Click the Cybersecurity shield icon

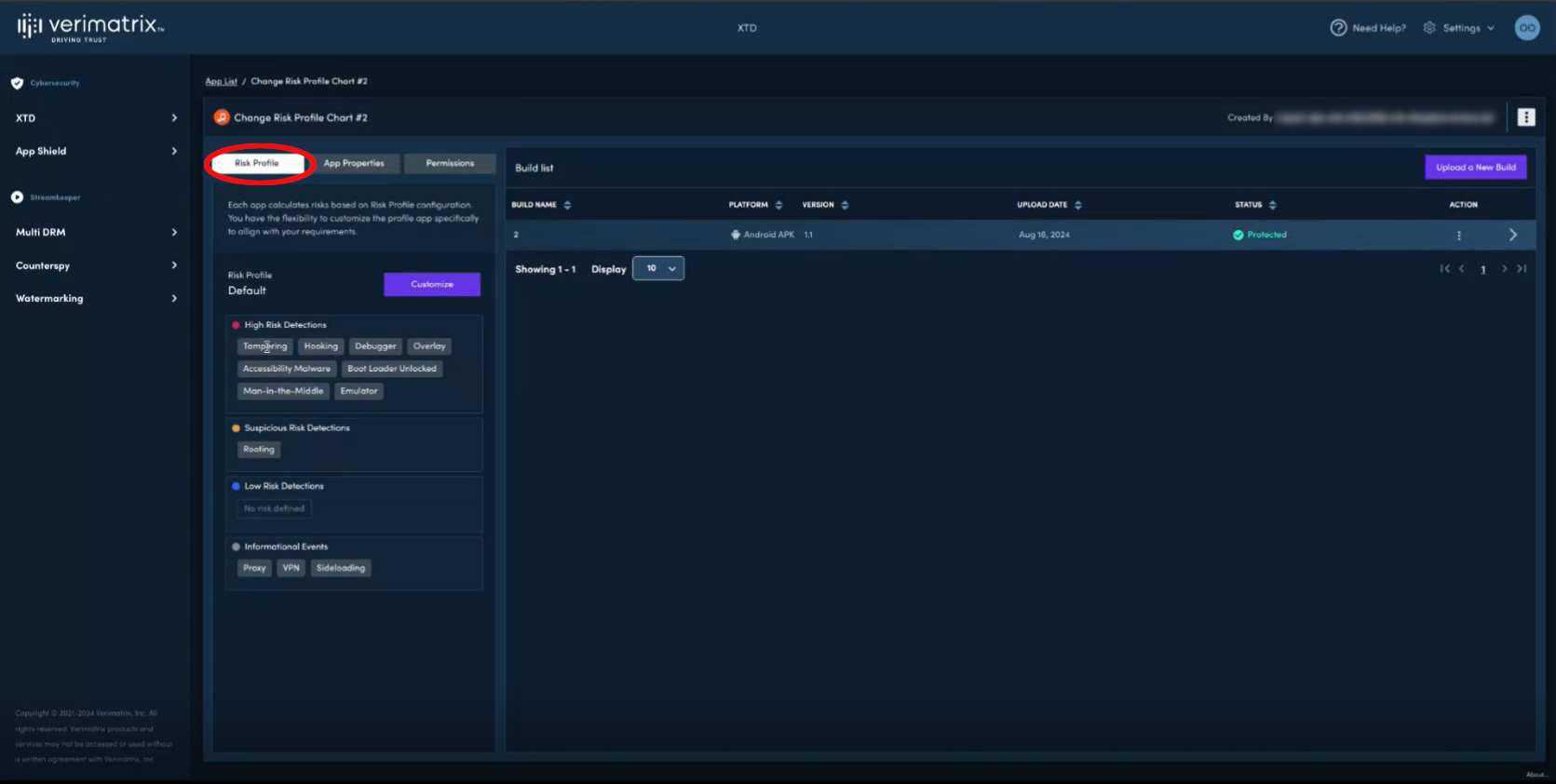(17, 83)
